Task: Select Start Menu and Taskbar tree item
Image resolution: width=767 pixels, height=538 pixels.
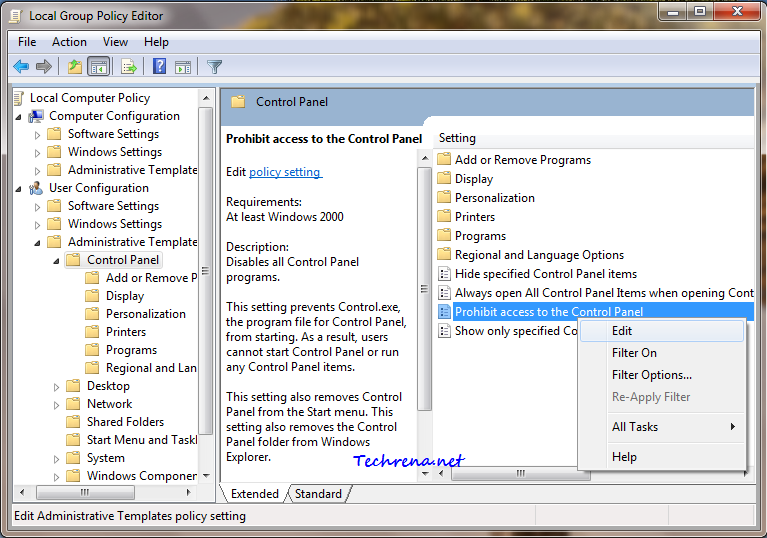Action: pos(142,440)
